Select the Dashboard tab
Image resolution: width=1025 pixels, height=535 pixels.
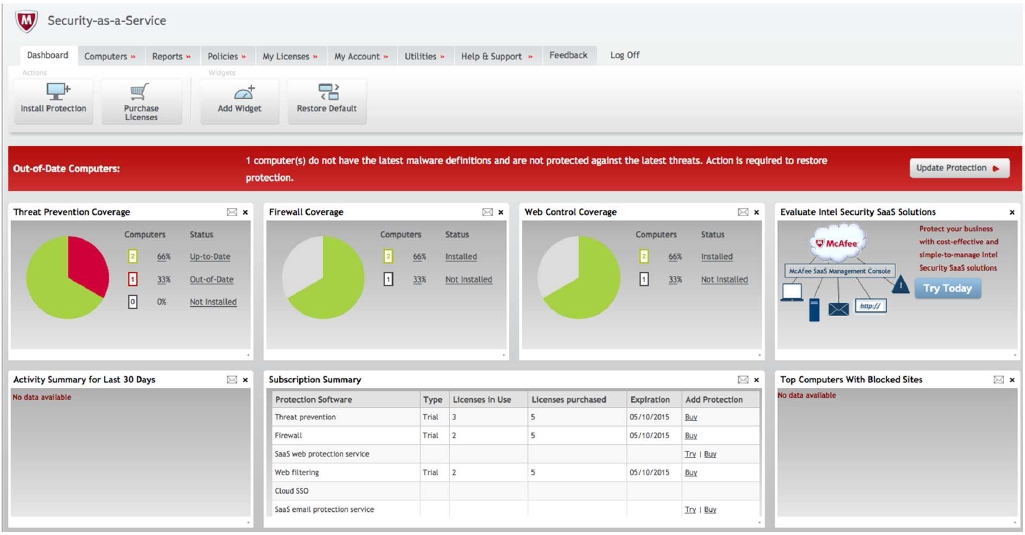(48, 55)
